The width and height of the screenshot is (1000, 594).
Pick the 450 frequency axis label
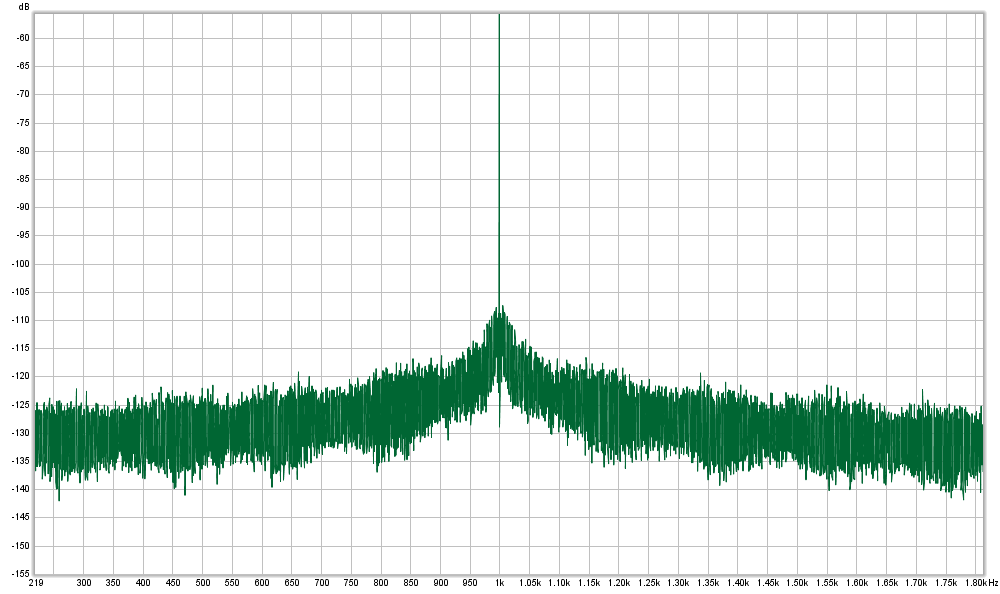[173, 583]
